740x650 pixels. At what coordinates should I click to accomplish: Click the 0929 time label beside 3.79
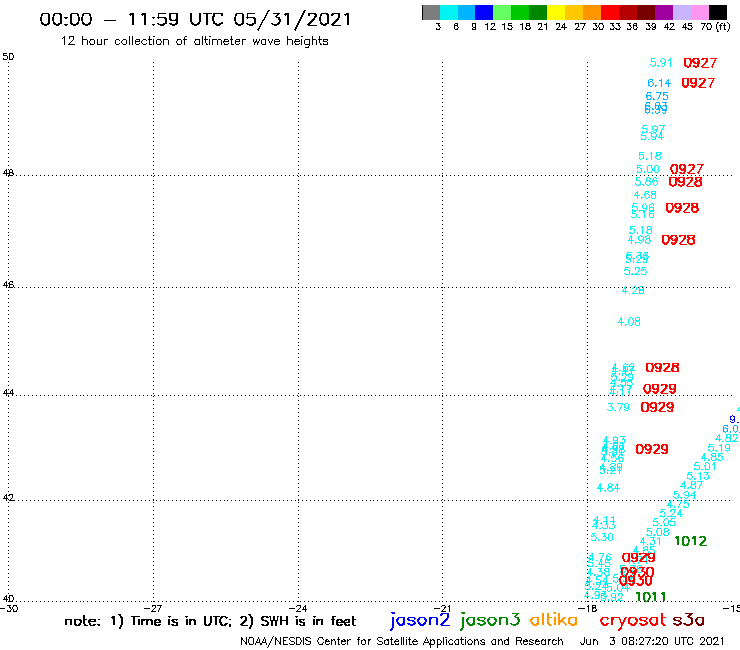657,407
